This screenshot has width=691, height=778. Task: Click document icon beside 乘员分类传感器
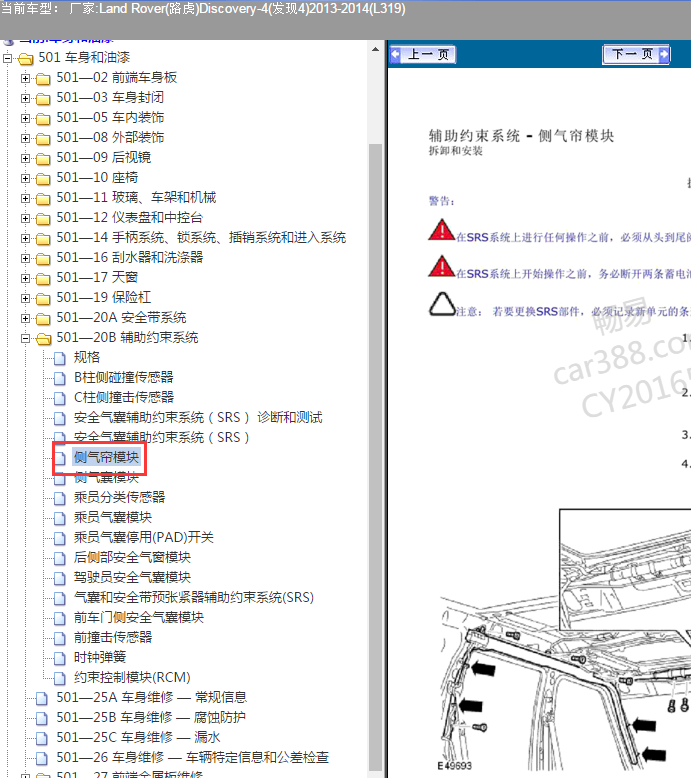coord(60,498)
